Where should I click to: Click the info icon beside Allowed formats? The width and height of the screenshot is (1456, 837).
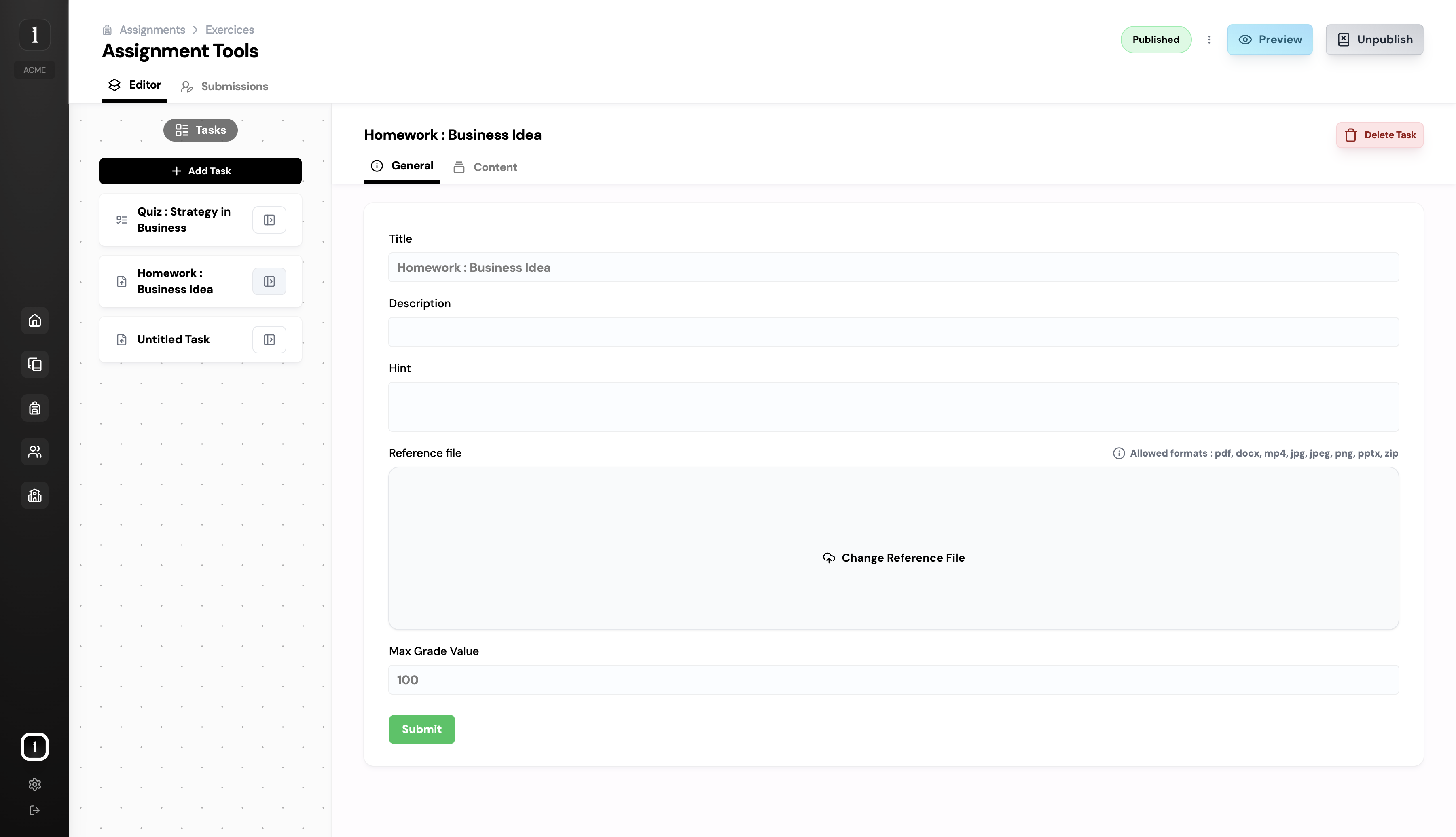pos(1119,453)
